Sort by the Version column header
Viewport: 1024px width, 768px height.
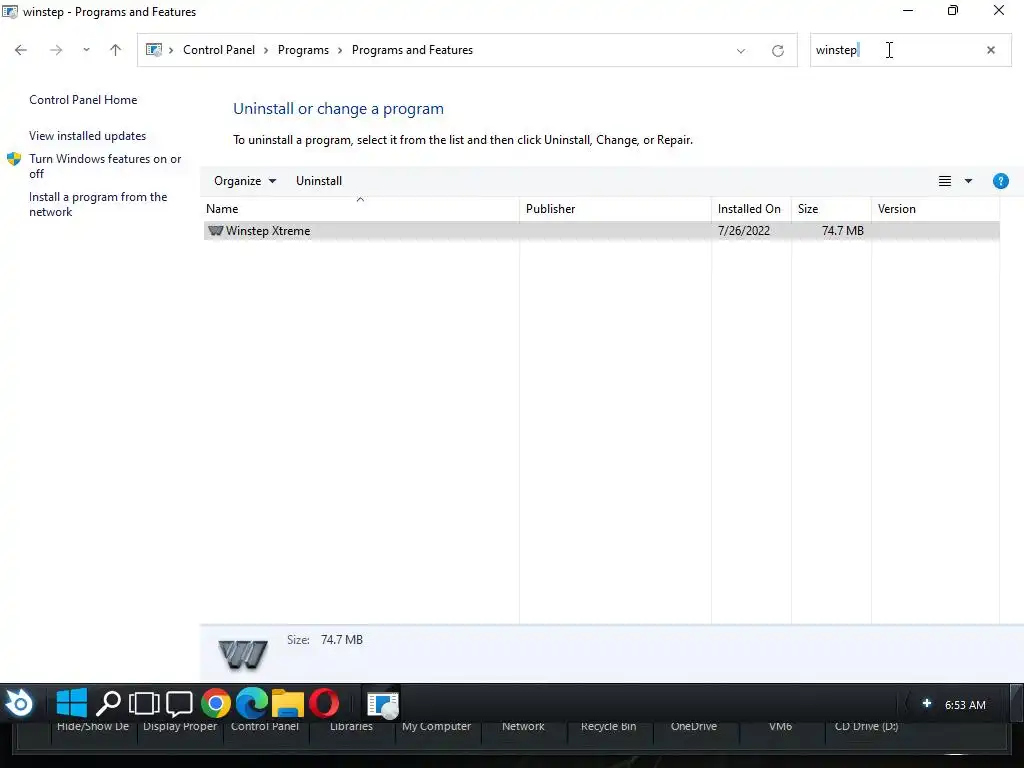935,209
